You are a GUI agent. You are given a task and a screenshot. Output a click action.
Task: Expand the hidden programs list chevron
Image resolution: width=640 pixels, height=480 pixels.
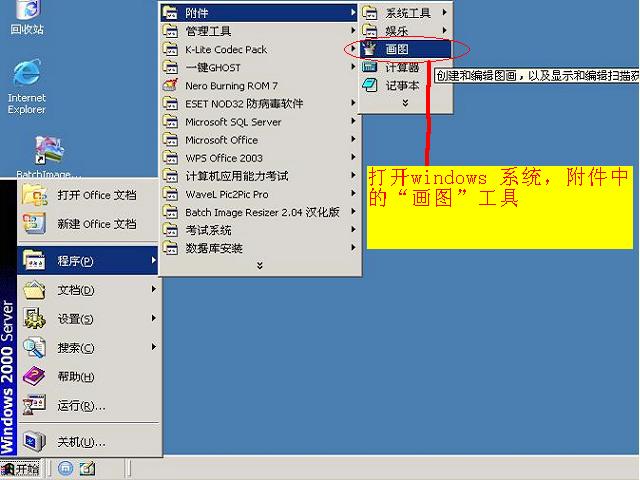click(260, 265)
